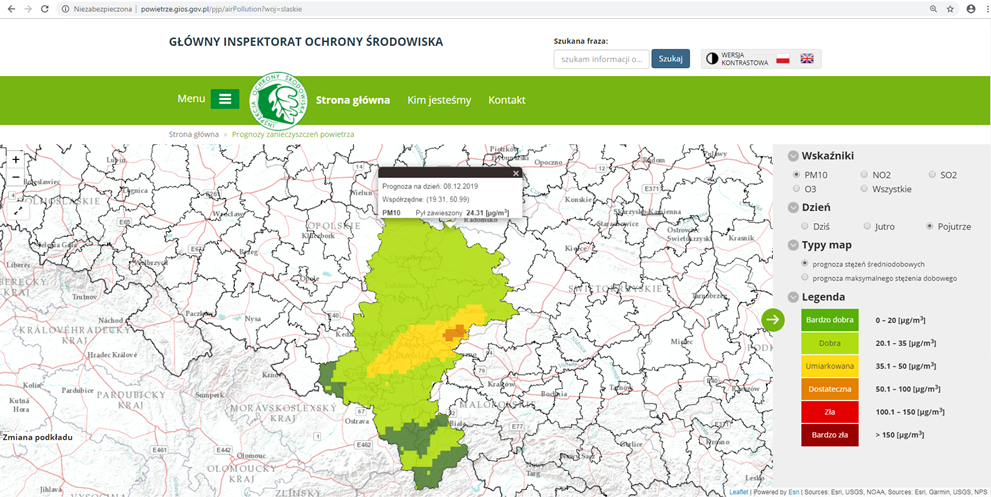Switch to the Polish language flag

783,59
